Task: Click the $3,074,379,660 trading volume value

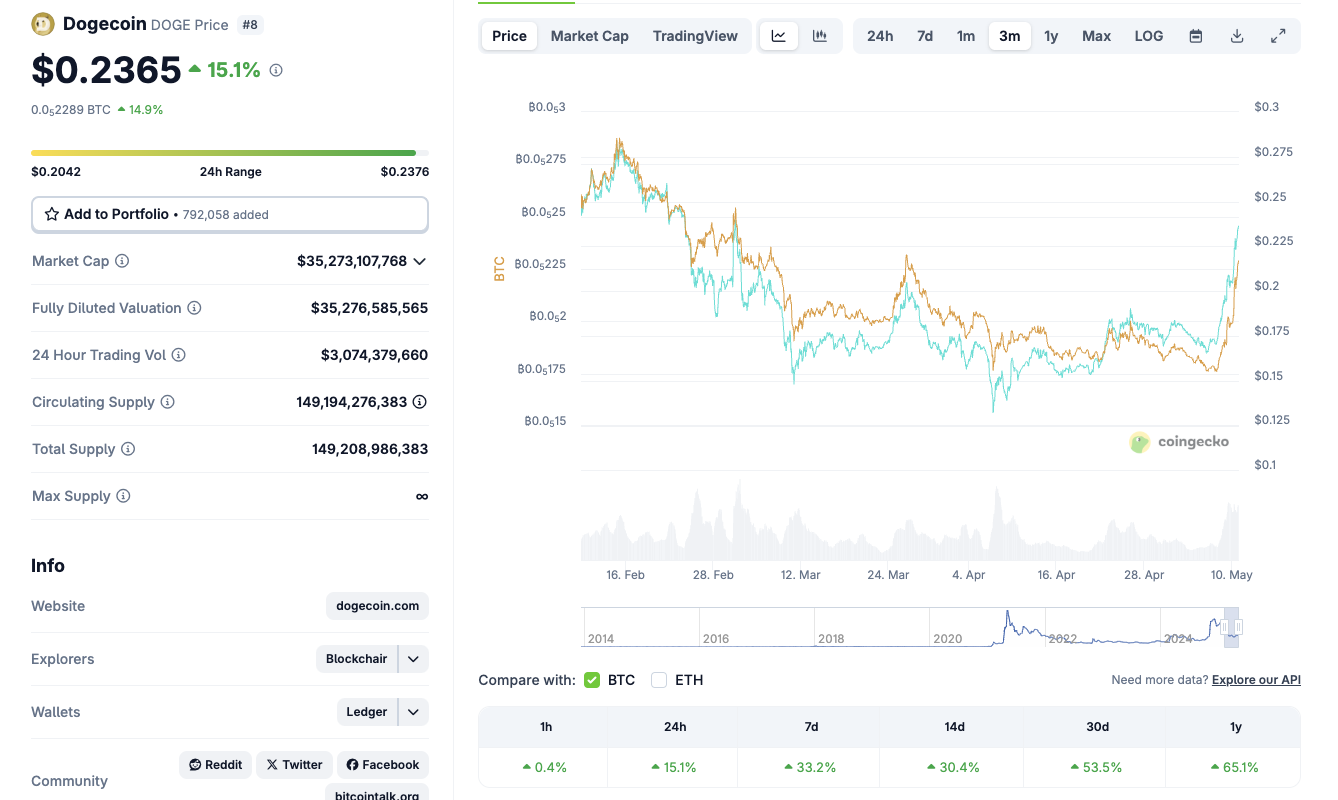Action: pos(374,355)
